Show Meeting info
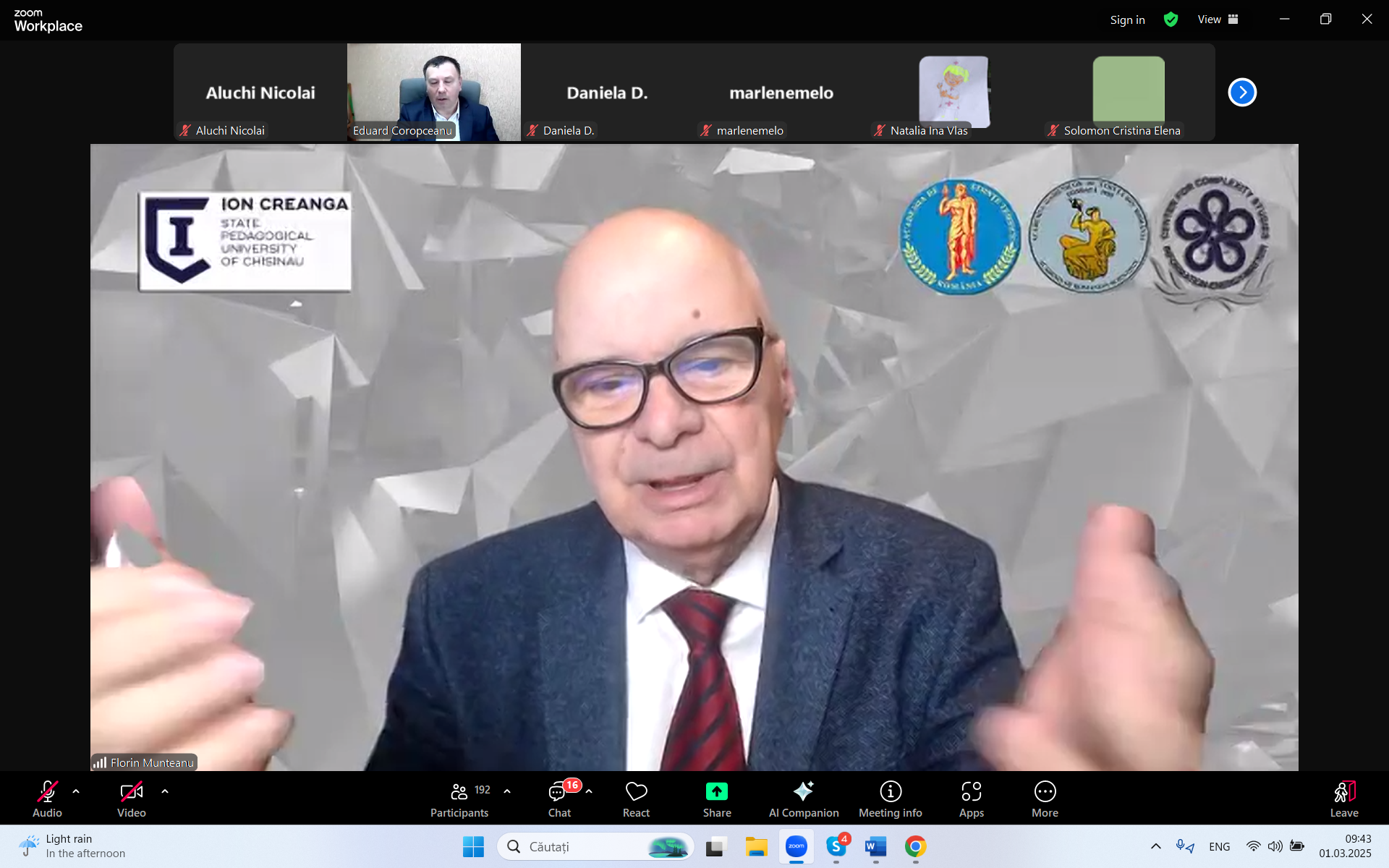1389x868 pixels. pyautogui.click(x=890, y=792)
